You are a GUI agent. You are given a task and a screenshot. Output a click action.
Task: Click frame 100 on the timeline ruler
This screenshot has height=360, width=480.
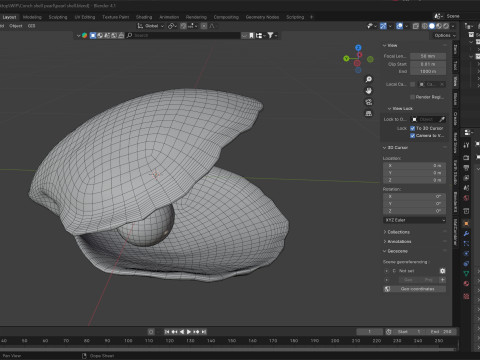[x=128, y=341]
